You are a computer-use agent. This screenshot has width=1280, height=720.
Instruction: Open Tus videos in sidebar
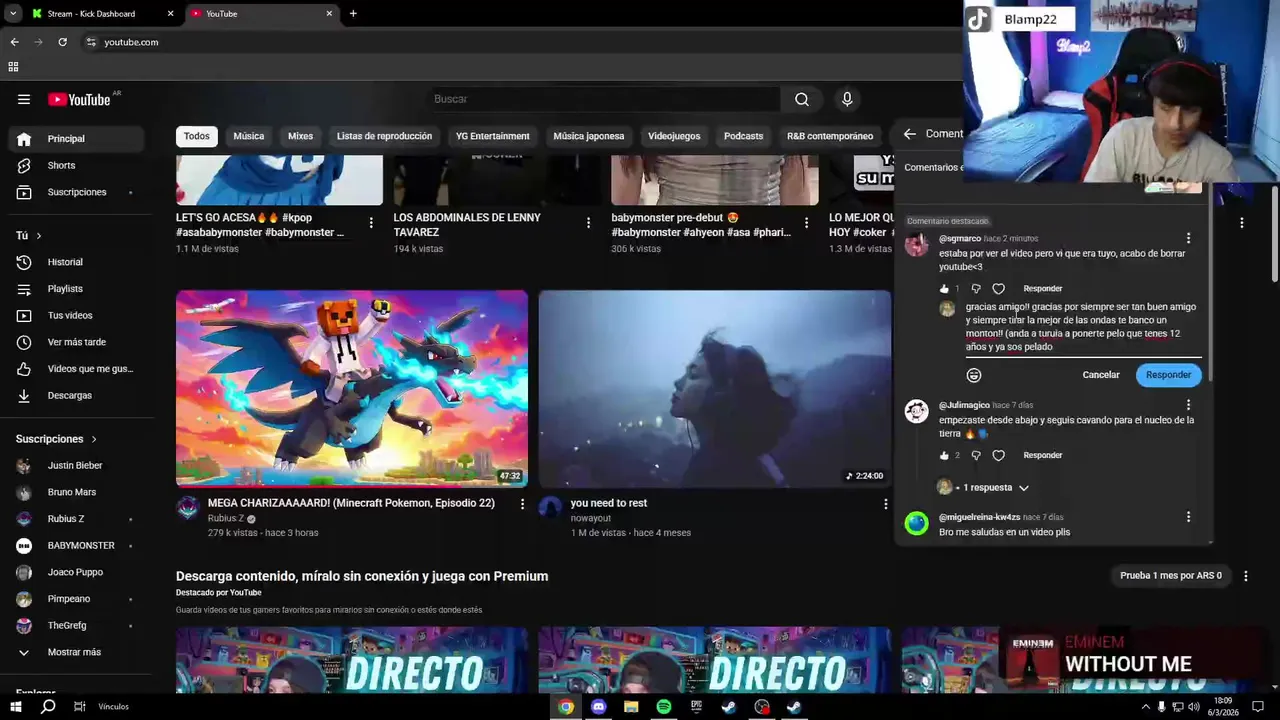pyautogui.click(x=77, y=315)
